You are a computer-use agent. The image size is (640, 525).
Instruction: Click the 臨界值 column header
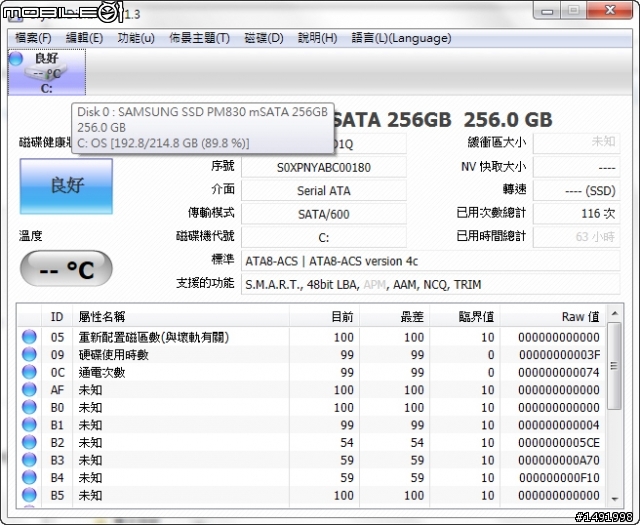tap(465, 316)
